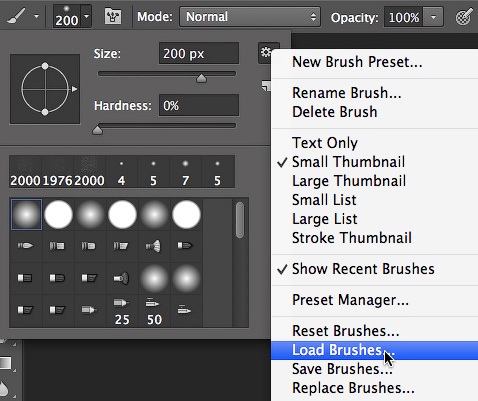Expand the Opacity dropdown arrow

433,17
